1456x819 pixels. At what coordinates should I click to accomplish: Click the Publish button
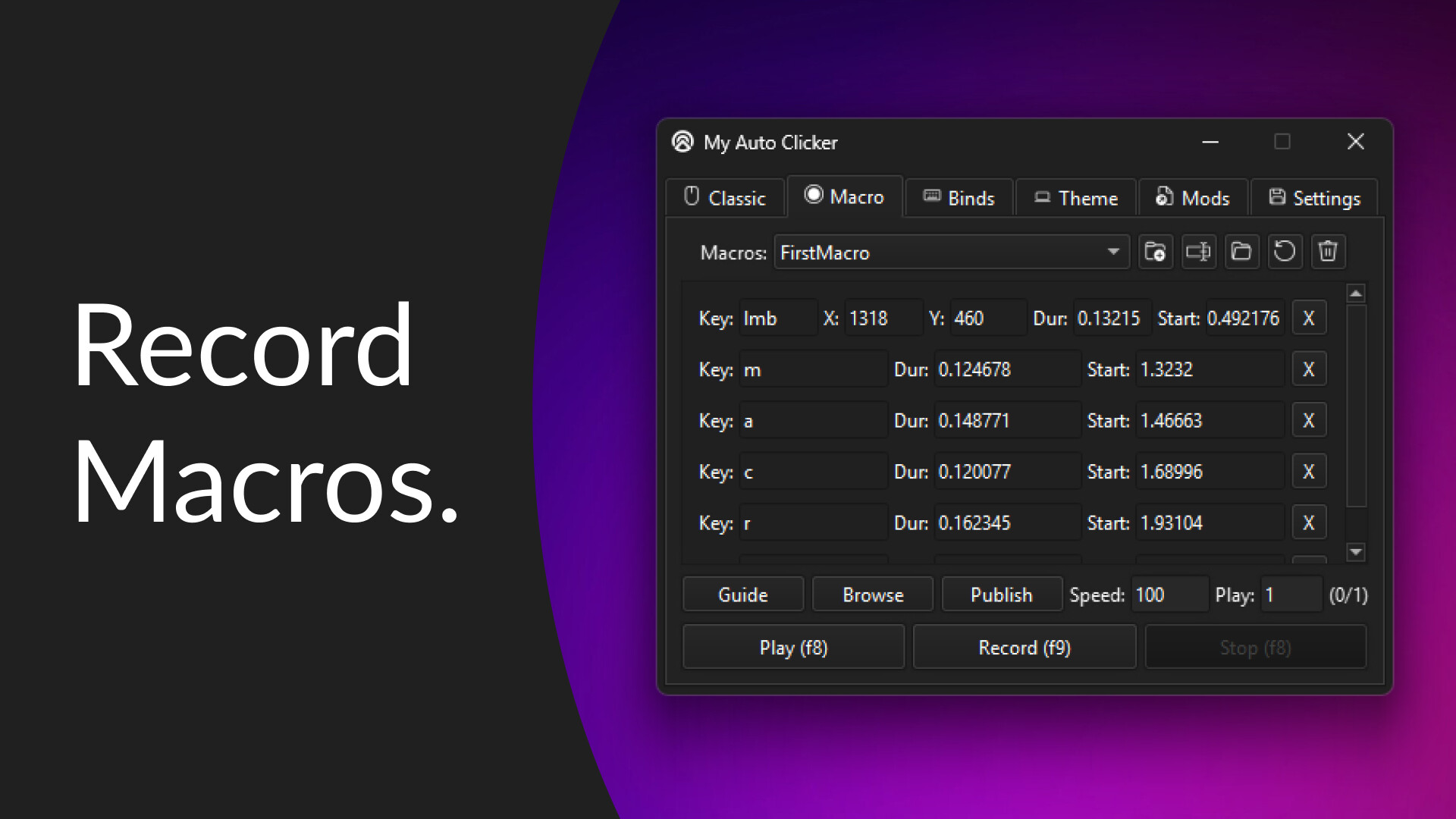click(x=1001, y=595)
